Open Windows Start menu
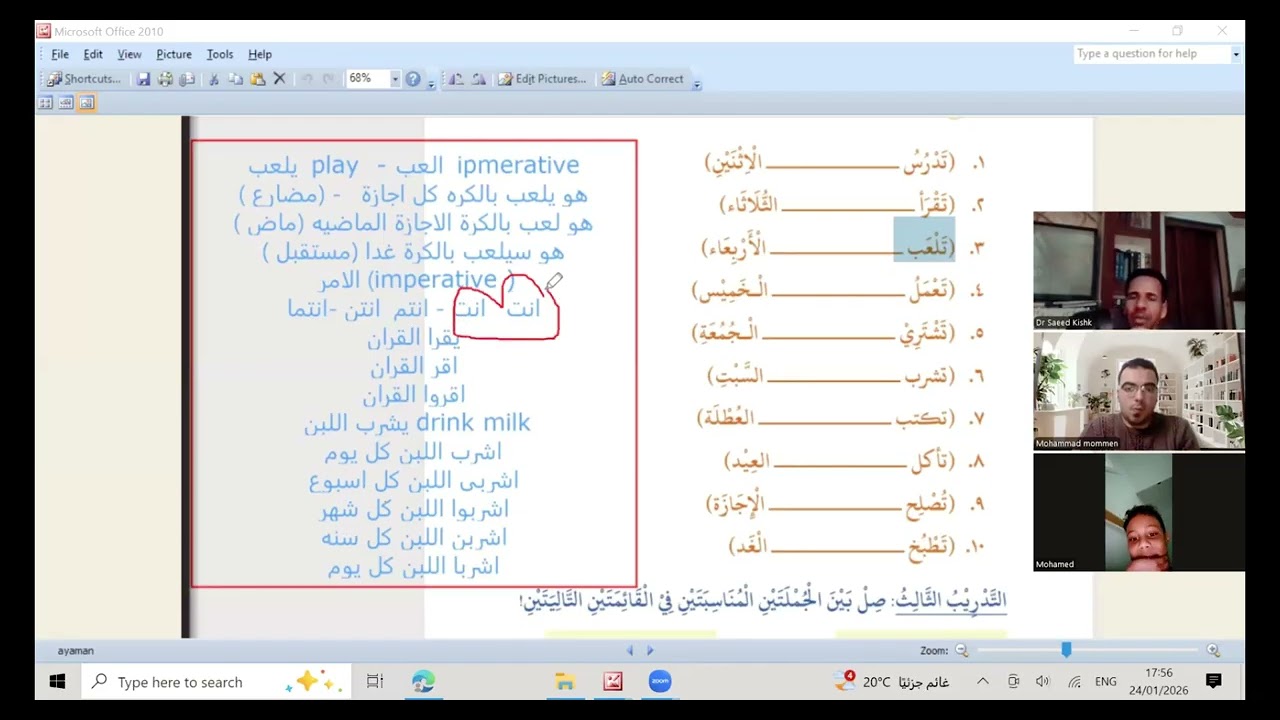The width and height of the screenshot is (1280, 720). (57, 682)
